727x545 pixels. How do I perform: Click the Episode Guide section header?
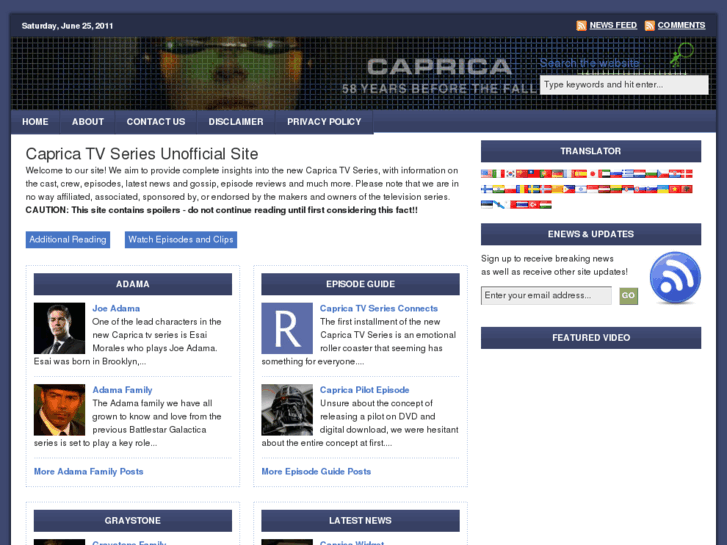[360, 284]
